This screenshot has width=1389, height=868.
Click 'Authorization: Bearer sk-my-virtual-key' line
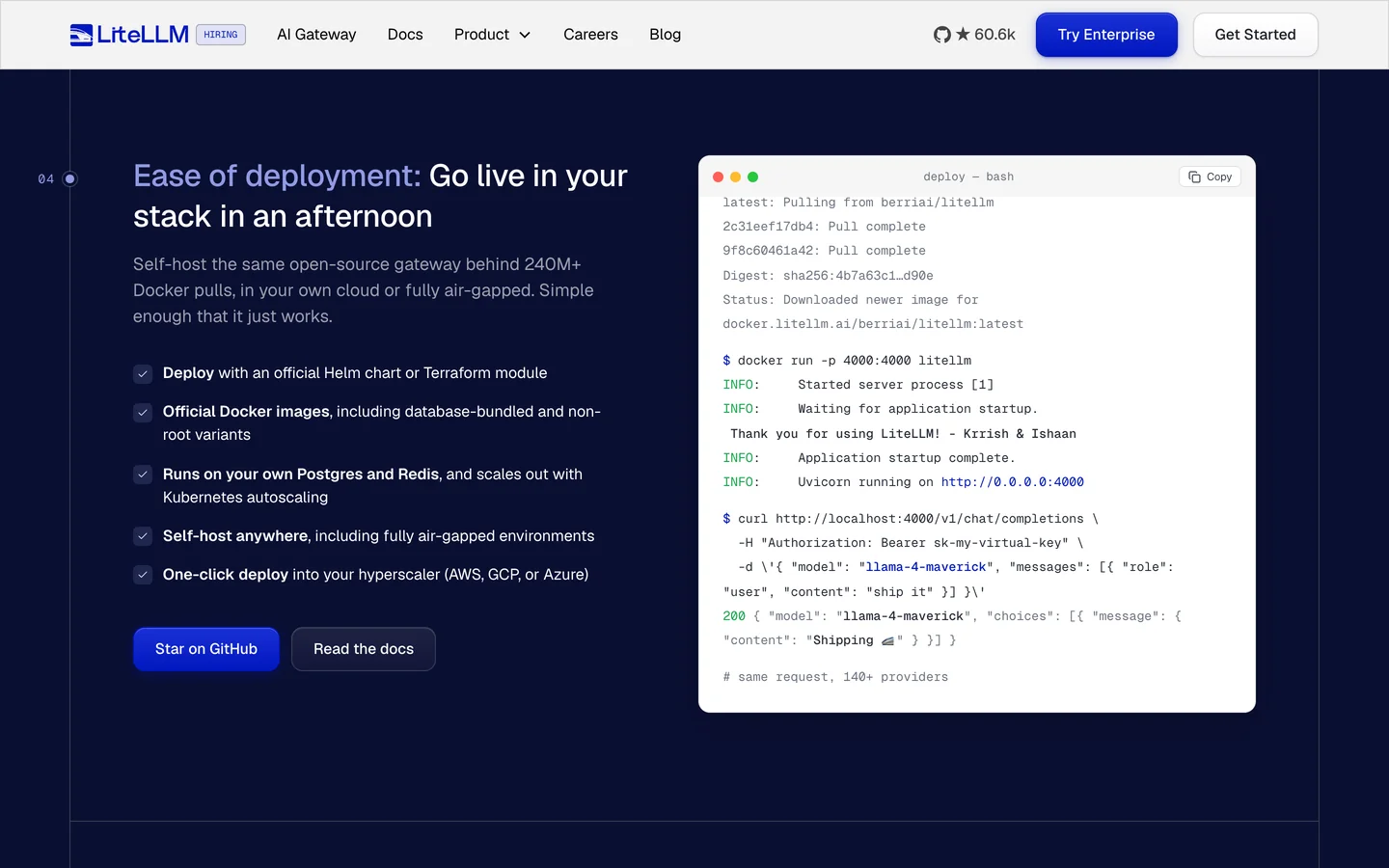coord(911,543)
